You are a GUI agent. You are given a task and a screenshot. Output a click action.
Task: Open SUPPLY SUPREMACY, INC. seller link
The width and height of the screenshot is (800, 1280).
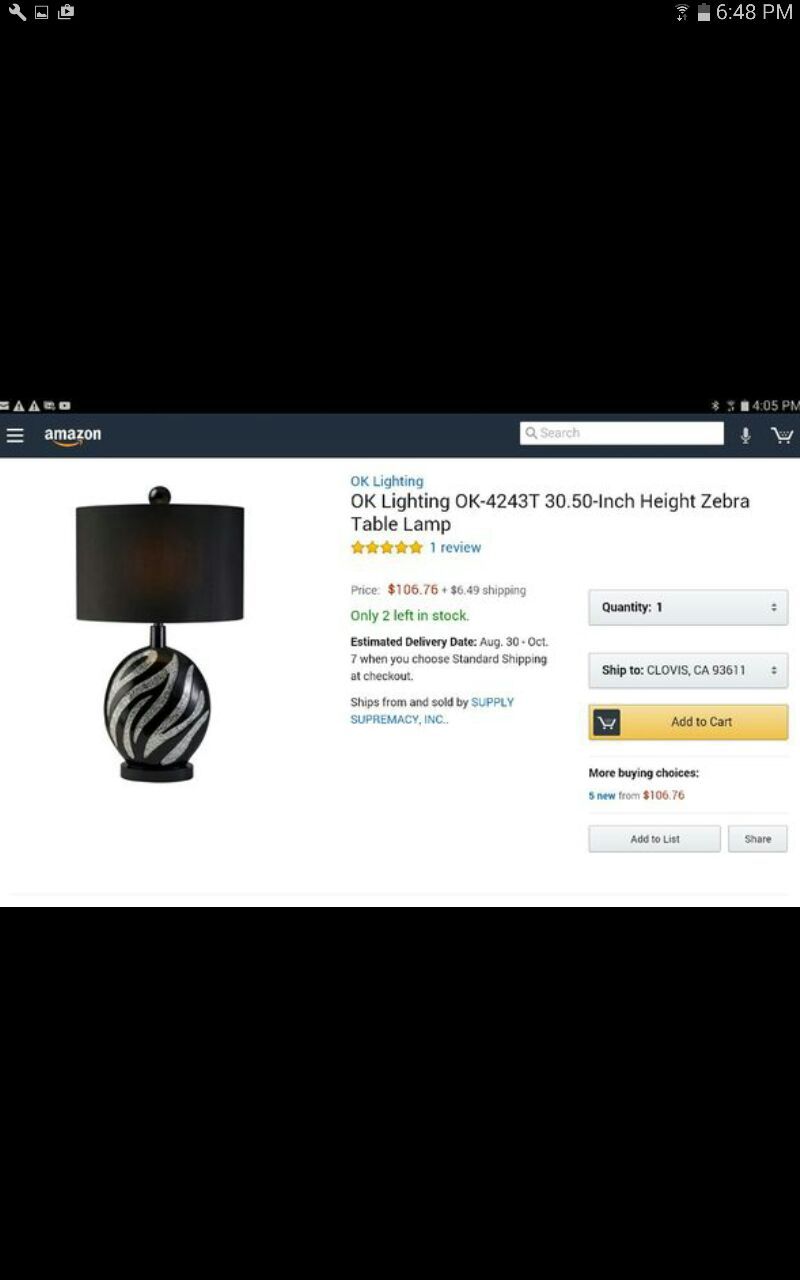coord(432,711)
